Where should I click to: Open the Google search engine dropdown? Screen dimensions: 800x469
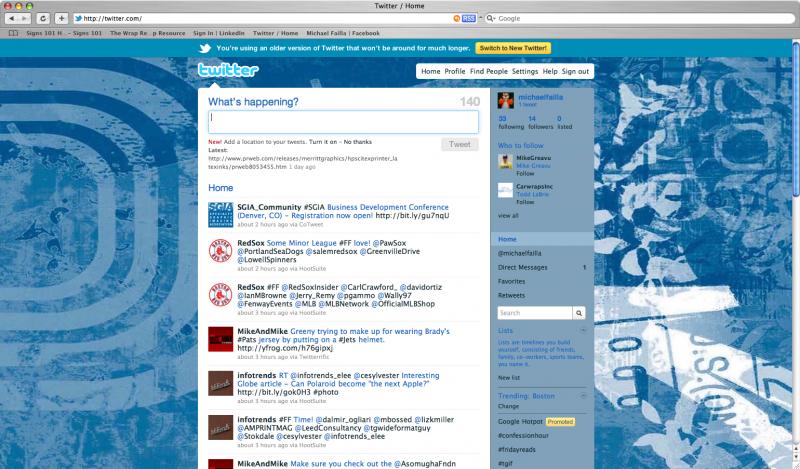coord(490,18)
